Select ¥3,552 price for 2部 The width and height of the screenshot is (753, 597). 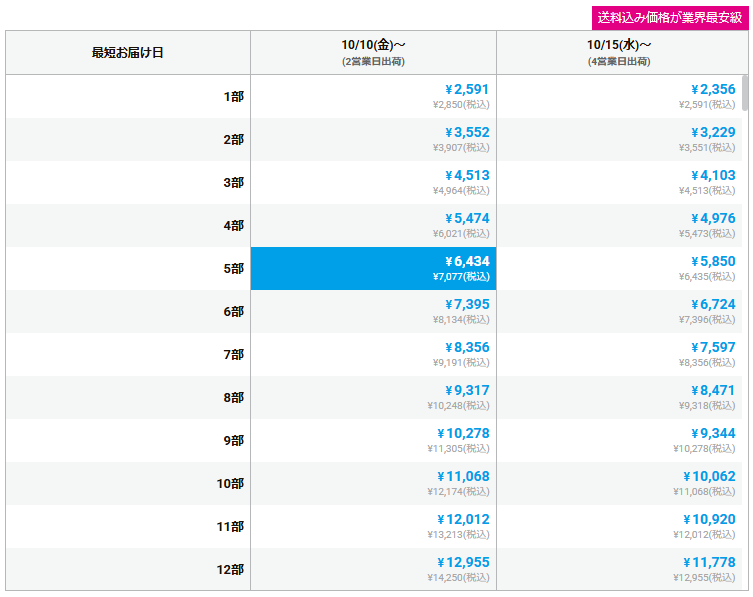click(373, 139)
